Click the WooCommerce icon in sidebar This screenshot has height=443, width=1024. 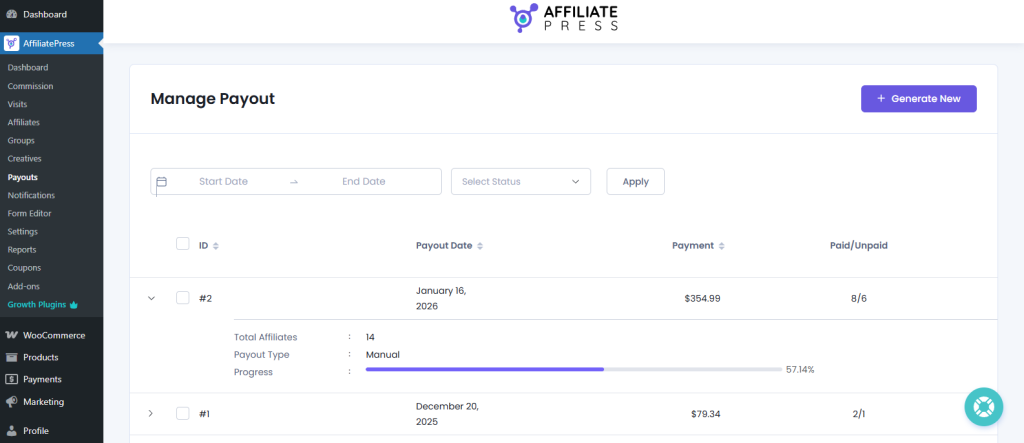[12, 335]
